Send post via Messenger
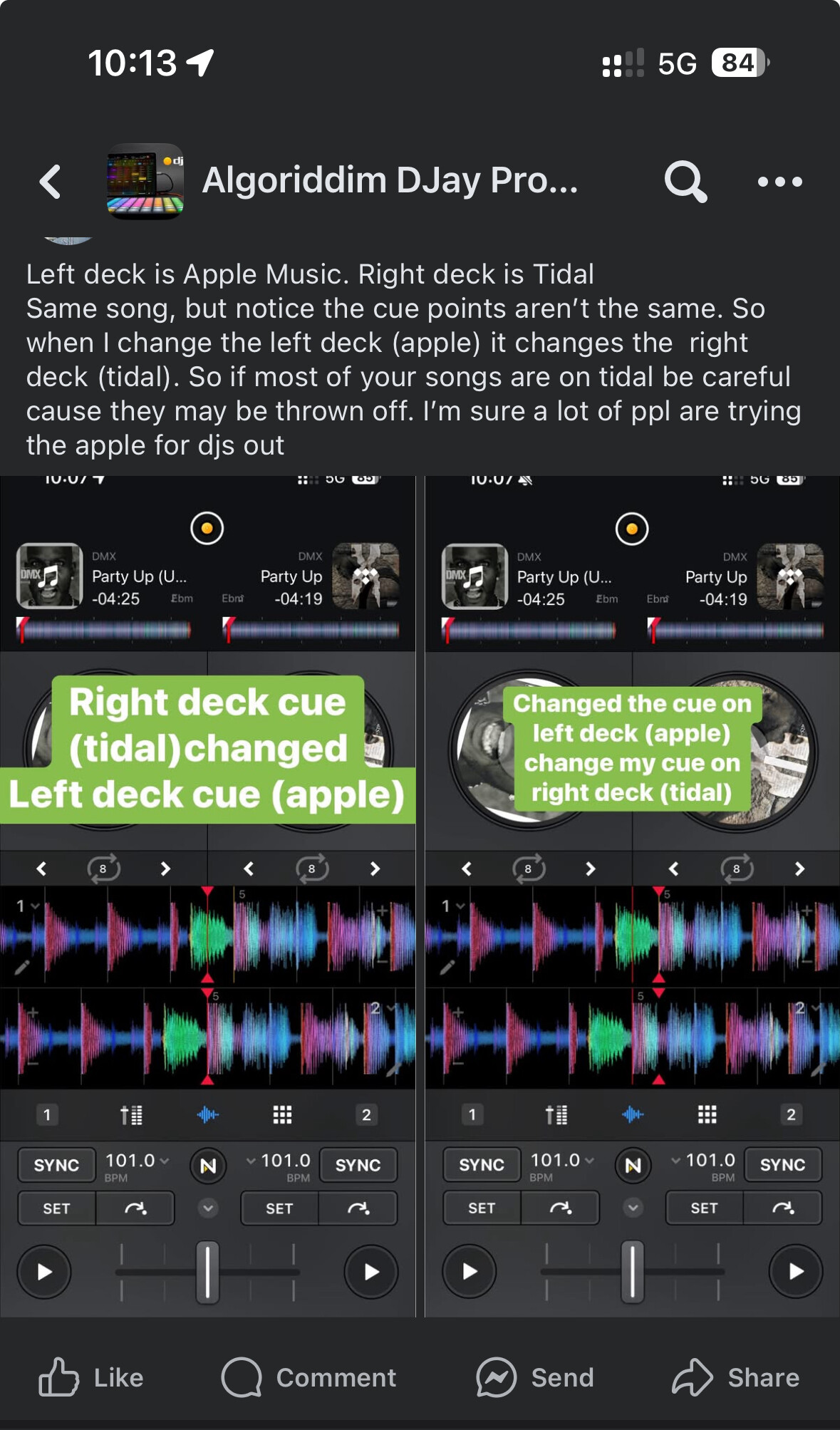The width and height of the screenshot is (840, 1430). [534, 1377]
